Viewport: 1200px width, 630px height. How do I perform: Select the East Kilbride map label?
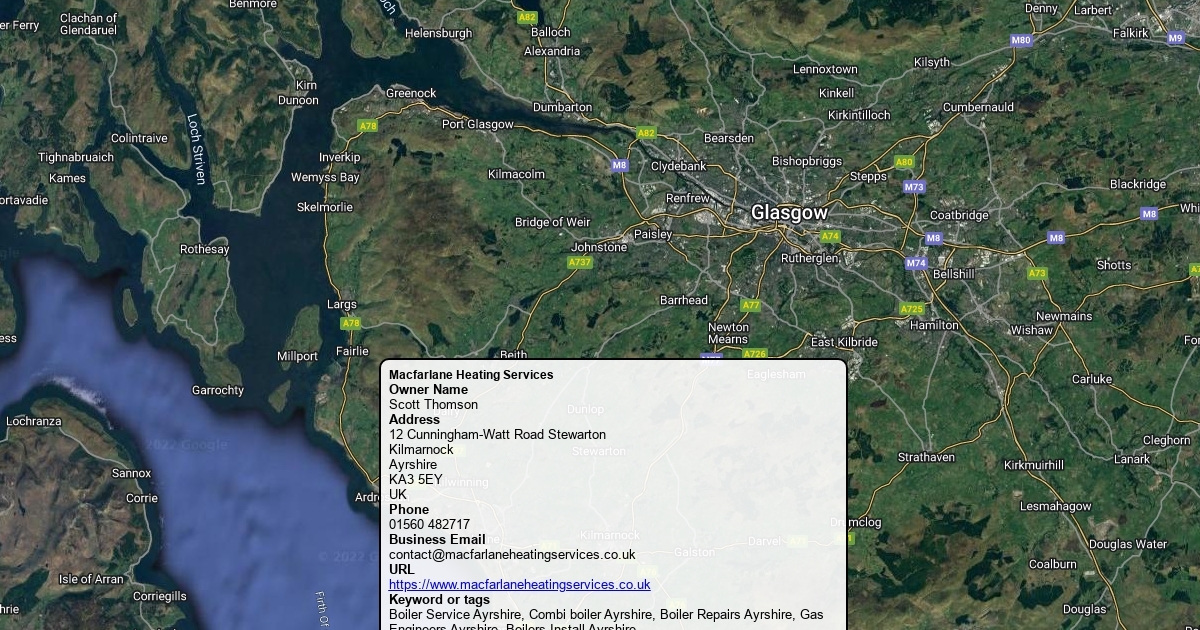point(844,342)
